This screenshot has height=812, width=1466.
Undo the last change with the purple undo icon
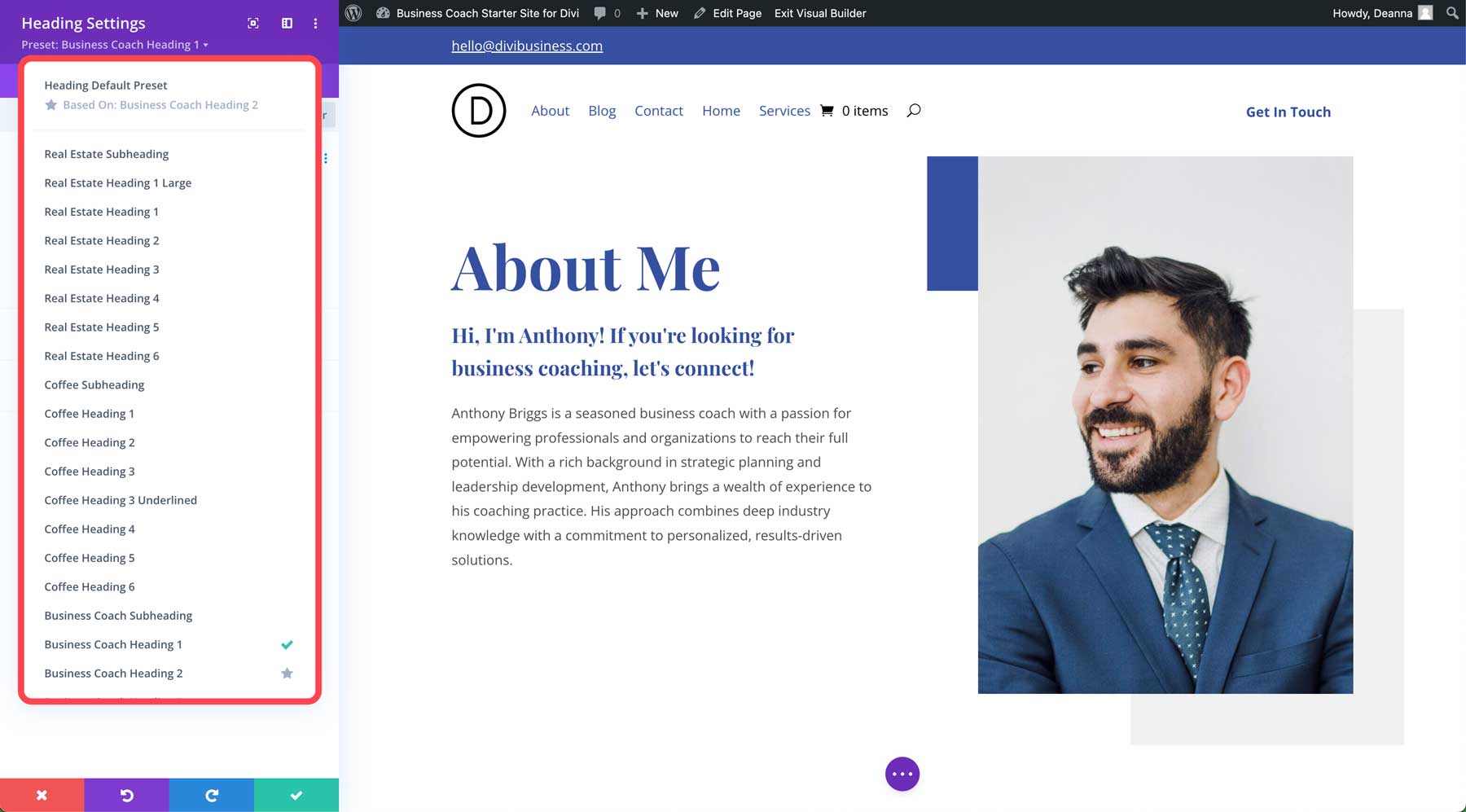pos(127,795)
